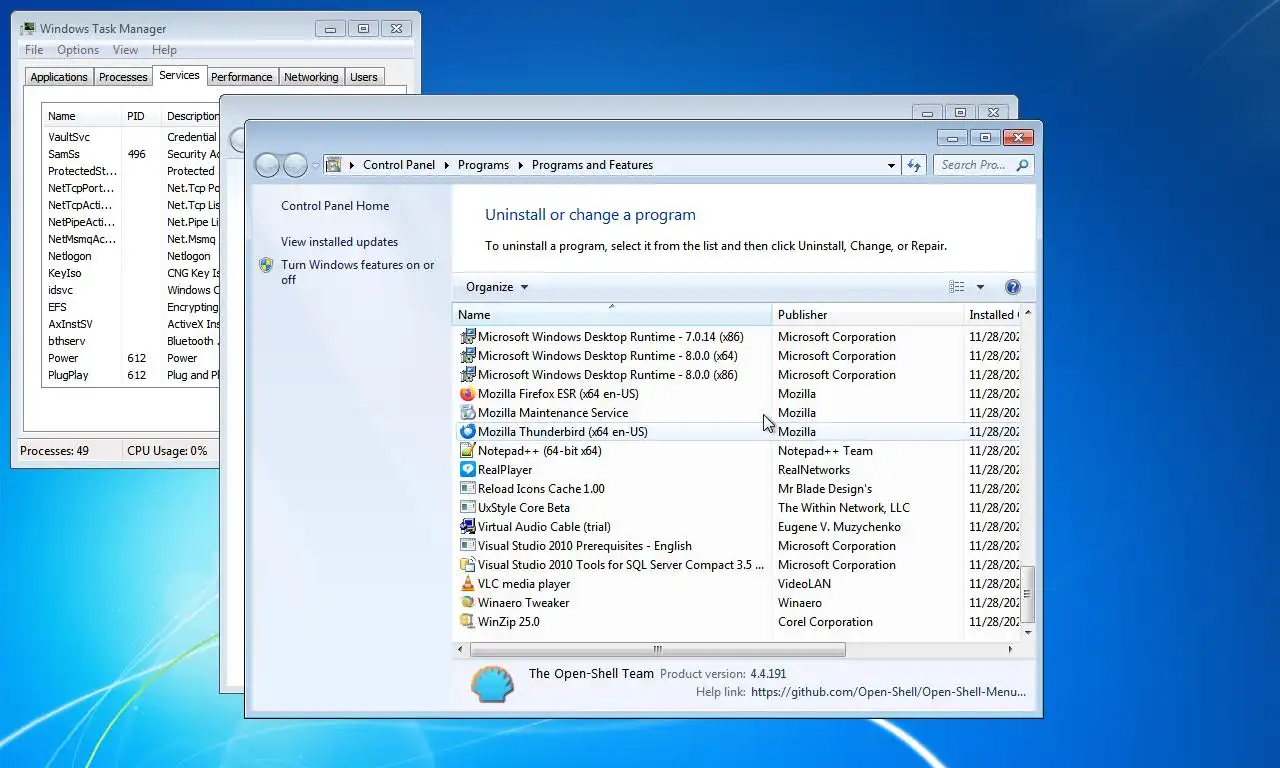Click the refresh button beside address bar
The height and width of the screenshot is (768, 1280).
pos(914,165)
